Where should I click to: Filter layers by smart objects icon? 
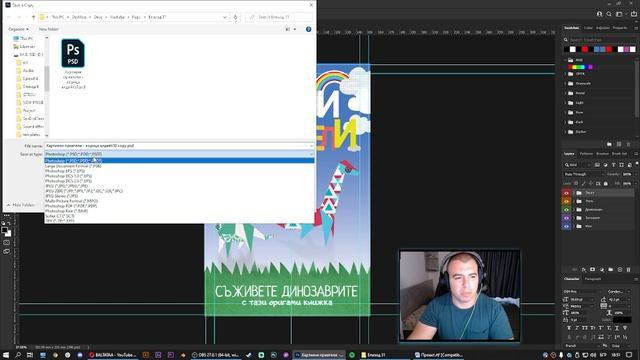tap(629, 165)
